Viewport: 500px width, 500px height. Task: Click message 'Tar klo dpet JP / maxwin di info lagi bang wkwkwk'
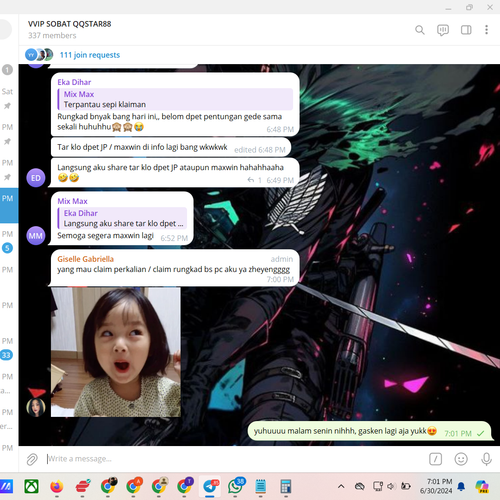coord(142,147)
